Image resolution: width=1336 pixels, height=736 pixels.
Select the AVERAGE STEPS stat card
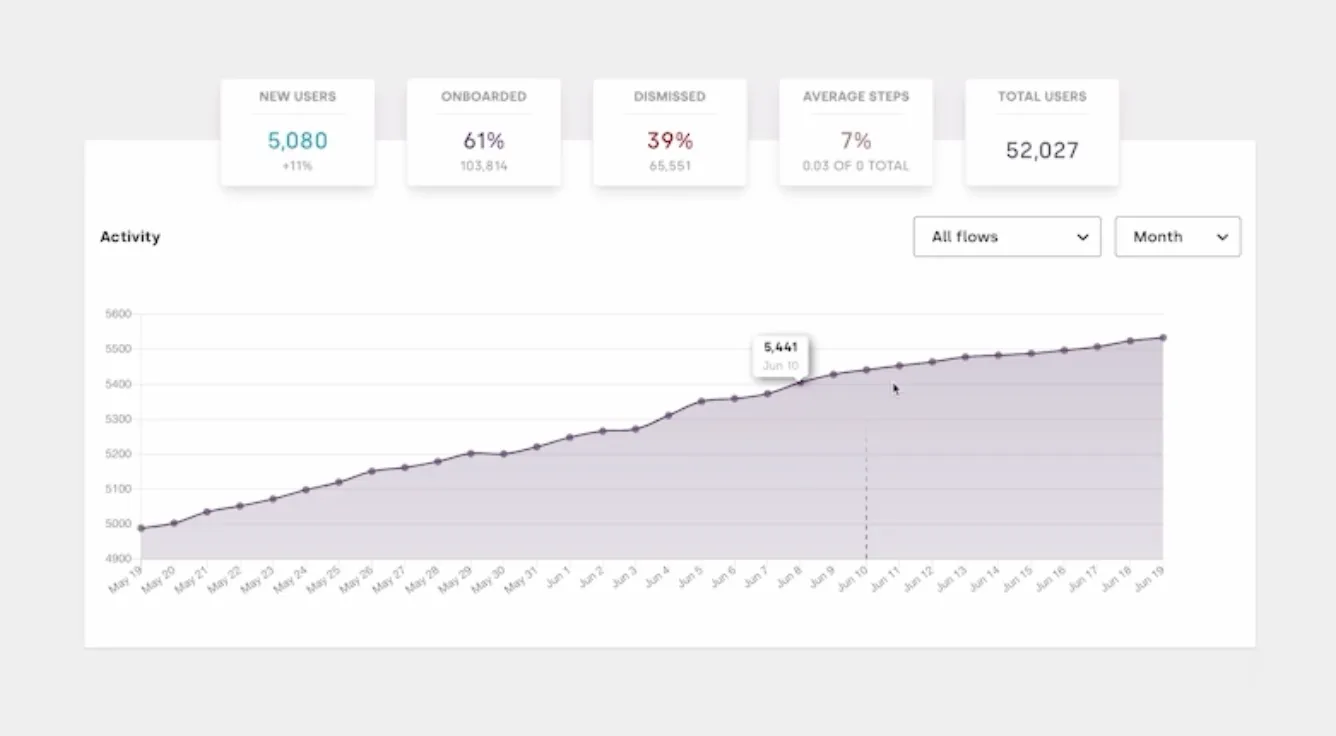point(856,131)
